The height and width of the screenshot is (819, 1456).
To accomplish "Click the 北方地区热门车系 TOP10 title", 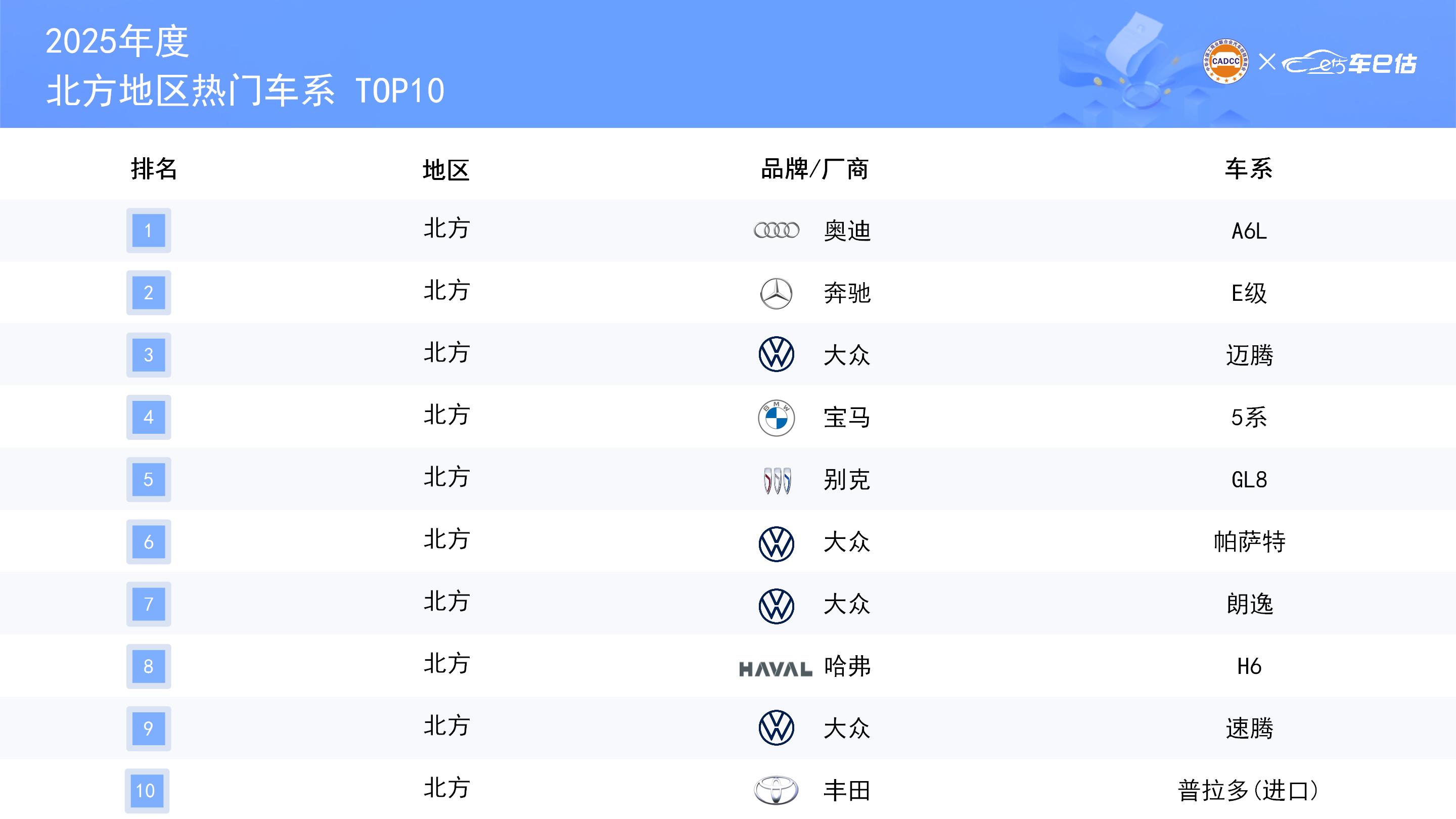I will pyautogui.click(x=245, y=90).
